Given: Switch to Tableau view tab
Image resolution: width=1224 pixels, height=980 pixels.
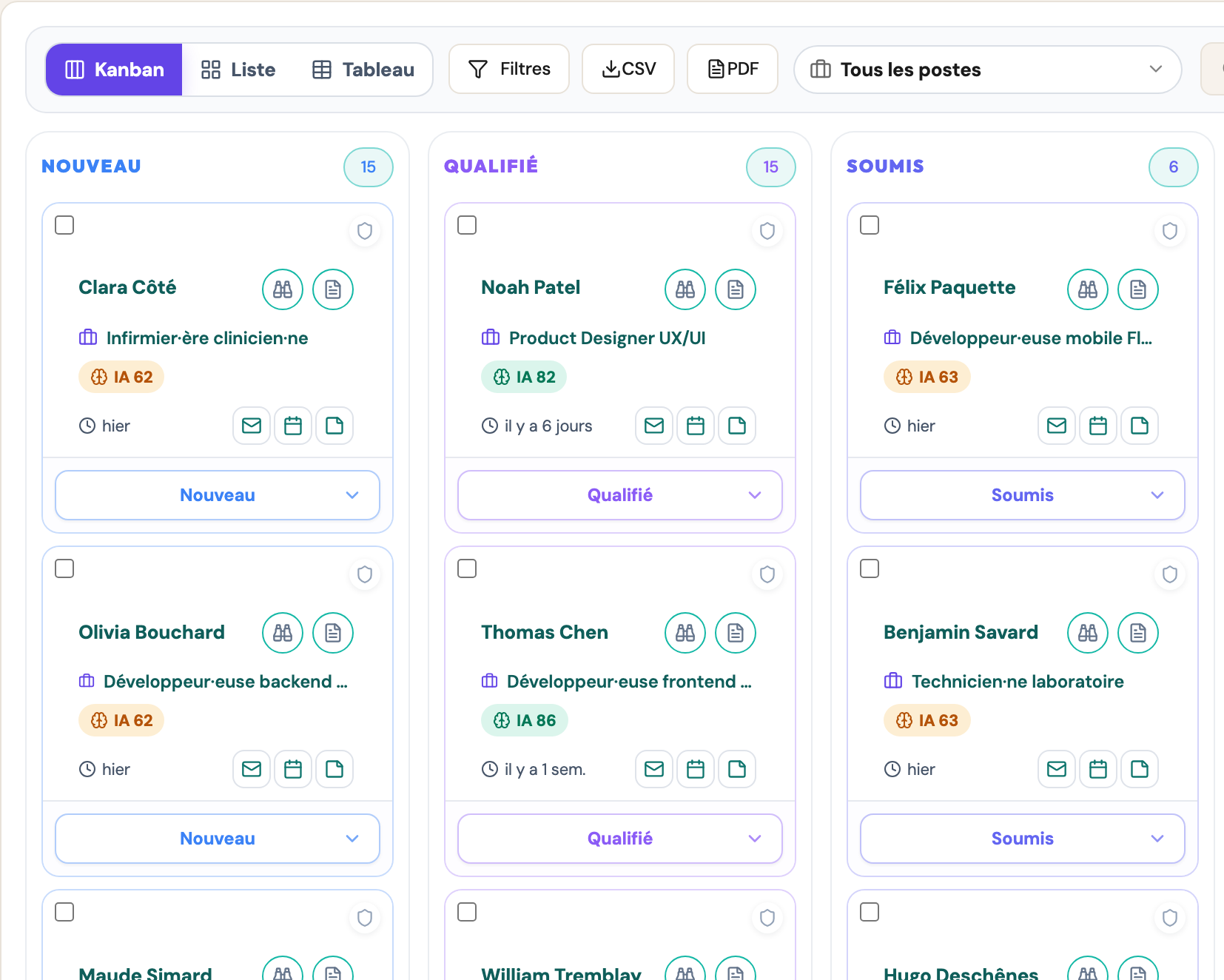Looking at the screenshot, I should (x=363, y=70).
